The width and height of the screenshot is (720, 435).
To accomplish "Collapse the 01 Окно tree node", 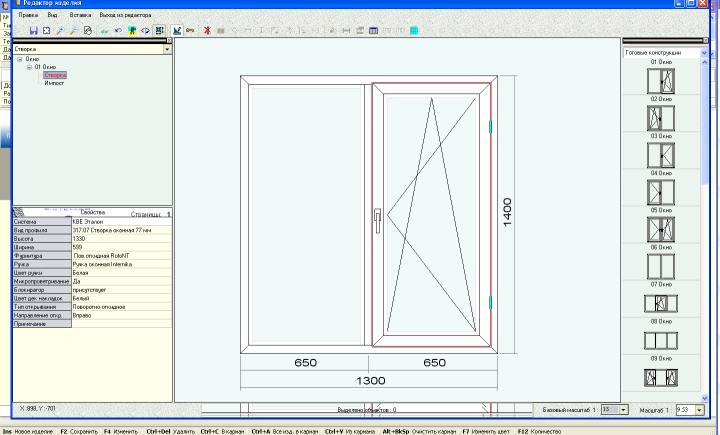I will tap(29, 67).
